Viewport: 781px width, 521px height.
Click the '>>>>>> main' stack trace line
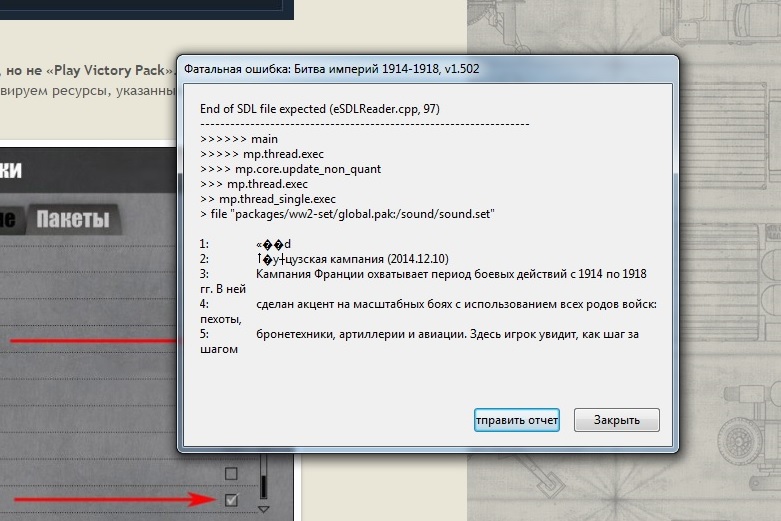click(x=239, y=139)
